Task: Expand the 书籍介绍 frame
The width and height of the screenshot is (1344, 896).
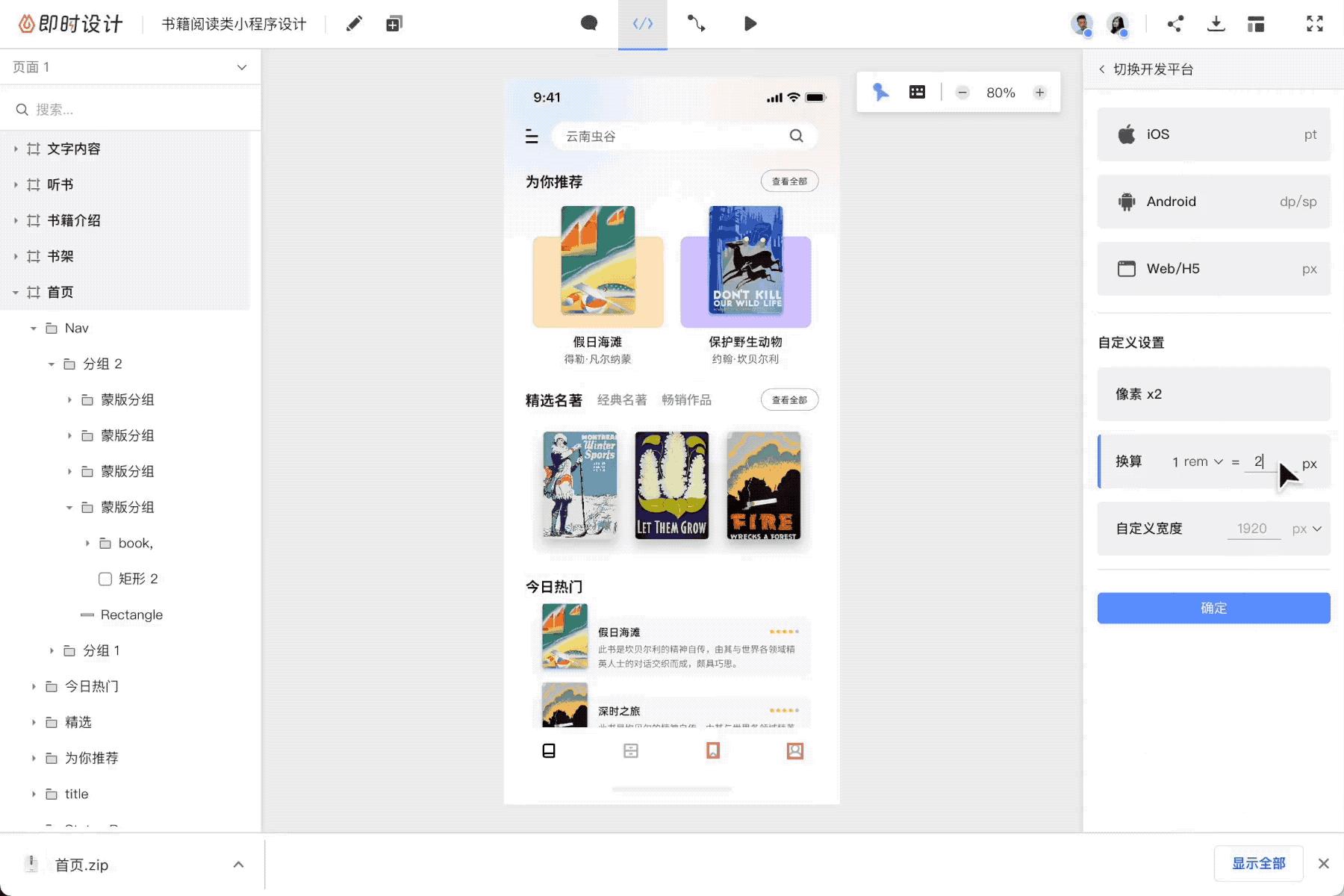Action: (15, 220)
